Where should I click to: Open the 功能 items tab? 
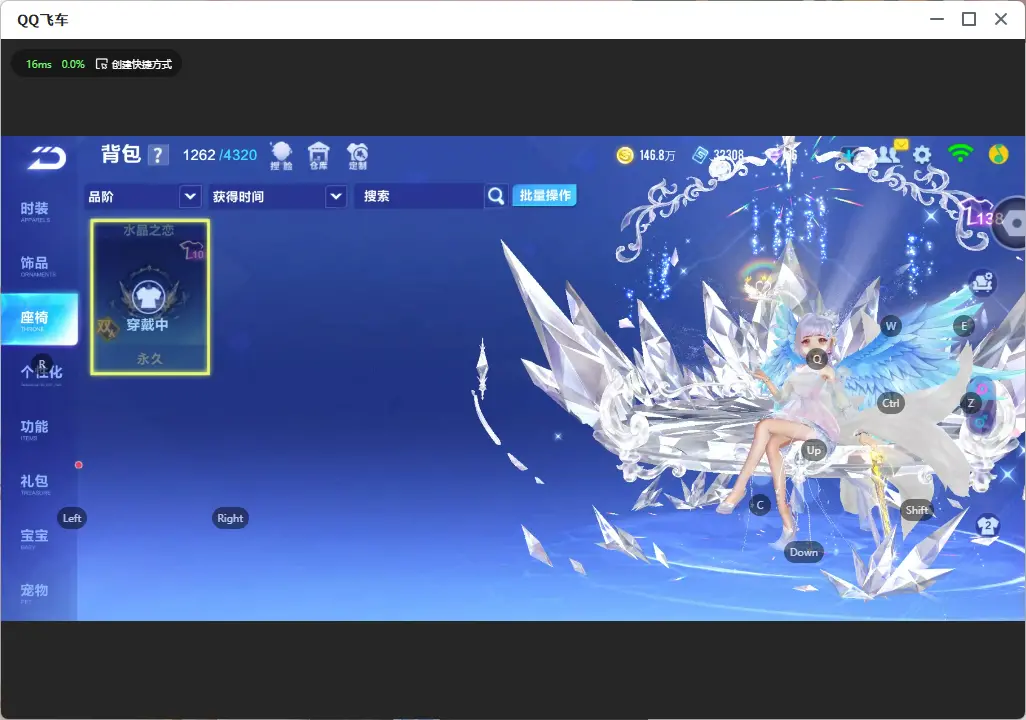point(35,429)
